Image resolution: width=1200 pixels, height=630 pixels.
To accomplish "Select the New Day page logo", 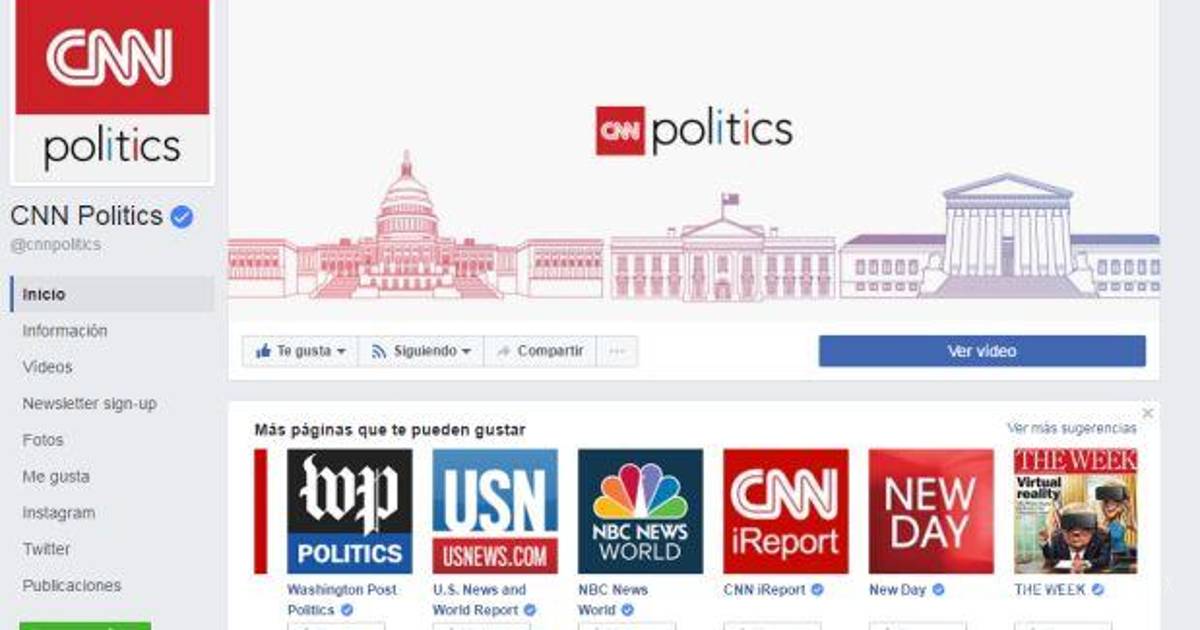I will pyautogui.click(x=931, y=511).
